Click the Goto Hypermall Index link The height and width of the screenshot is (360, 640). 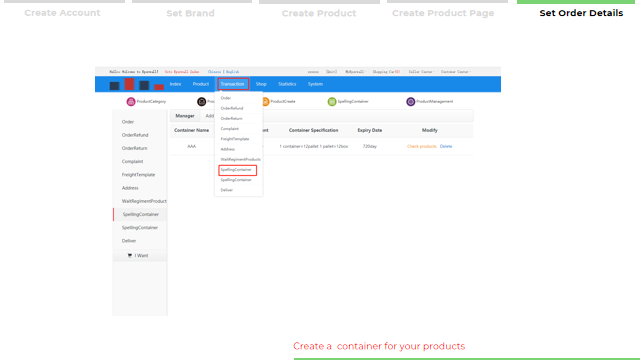tap(182, 72)
